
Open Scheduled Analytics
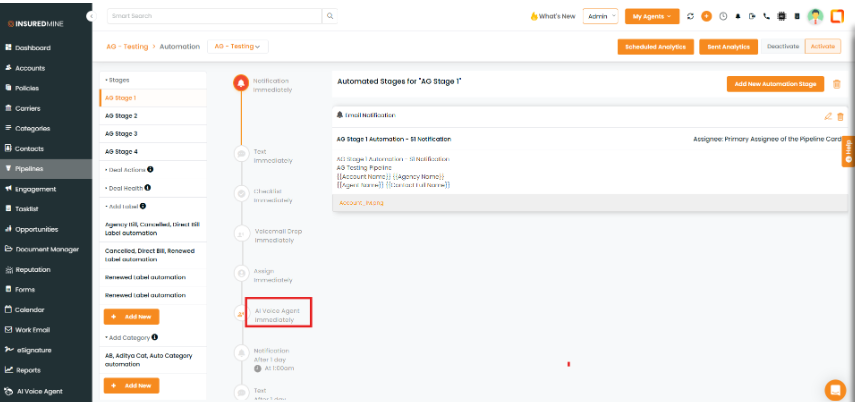pos(655,47)
